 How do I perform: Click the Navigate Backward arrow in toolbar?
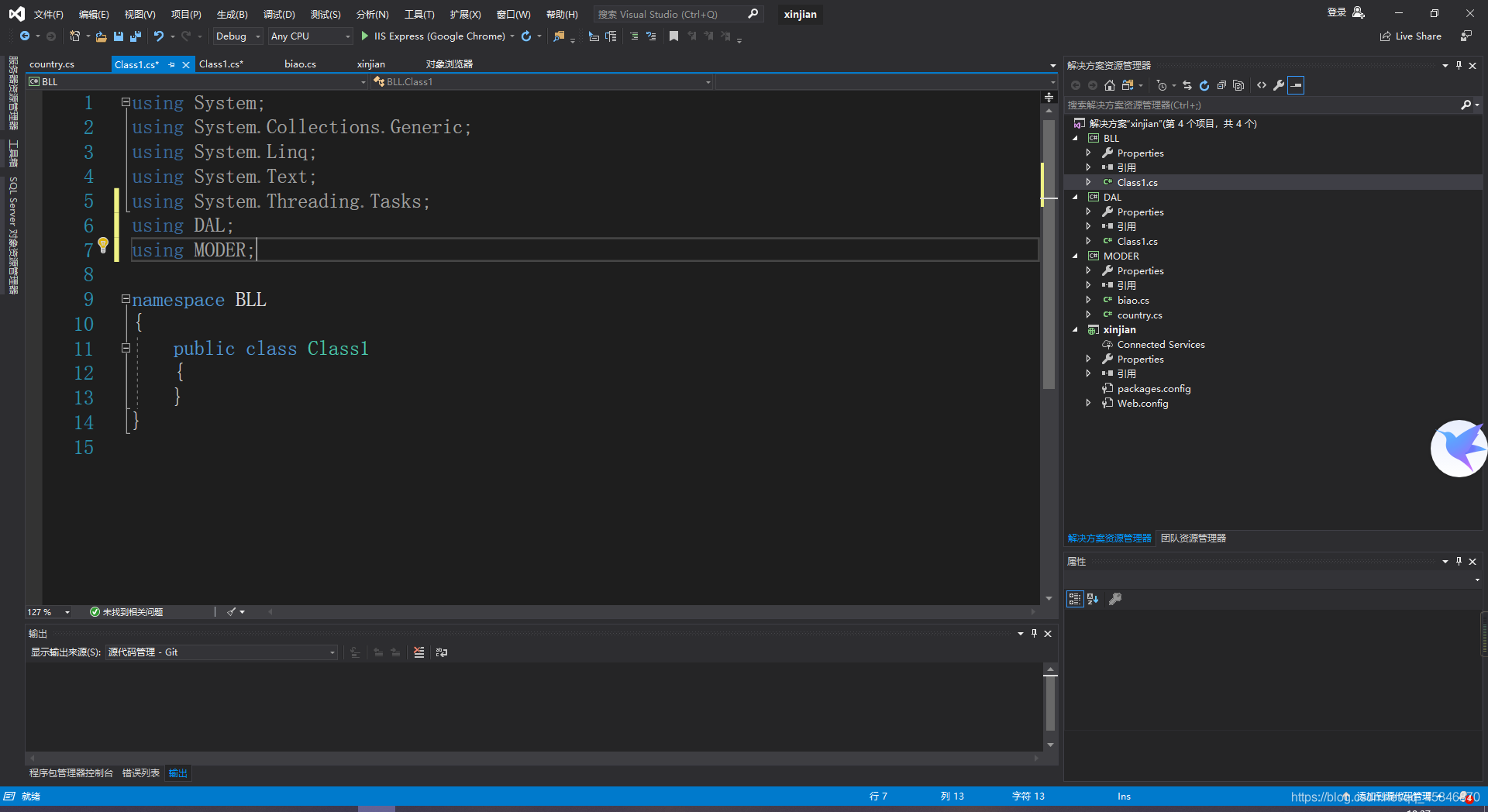[x=25, y=36]
